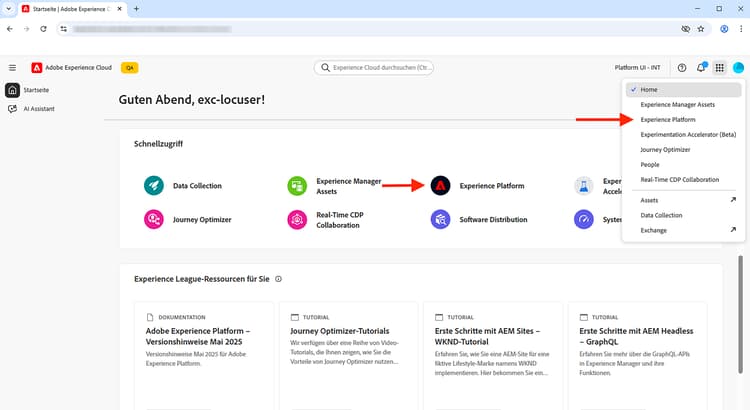Open the tab search dropdown arrow
Viewport: 750px width, 410px height.
(8, 9)
